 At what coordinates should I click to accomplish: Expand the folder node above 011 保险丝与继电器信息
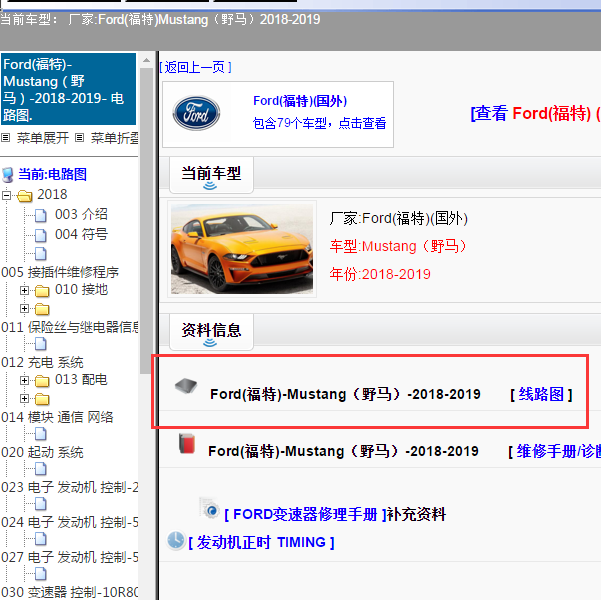tap(25, 309)
